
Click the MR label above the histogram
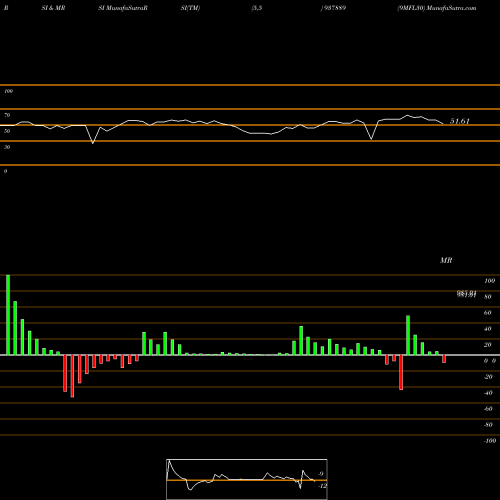(x=446, y=260)
